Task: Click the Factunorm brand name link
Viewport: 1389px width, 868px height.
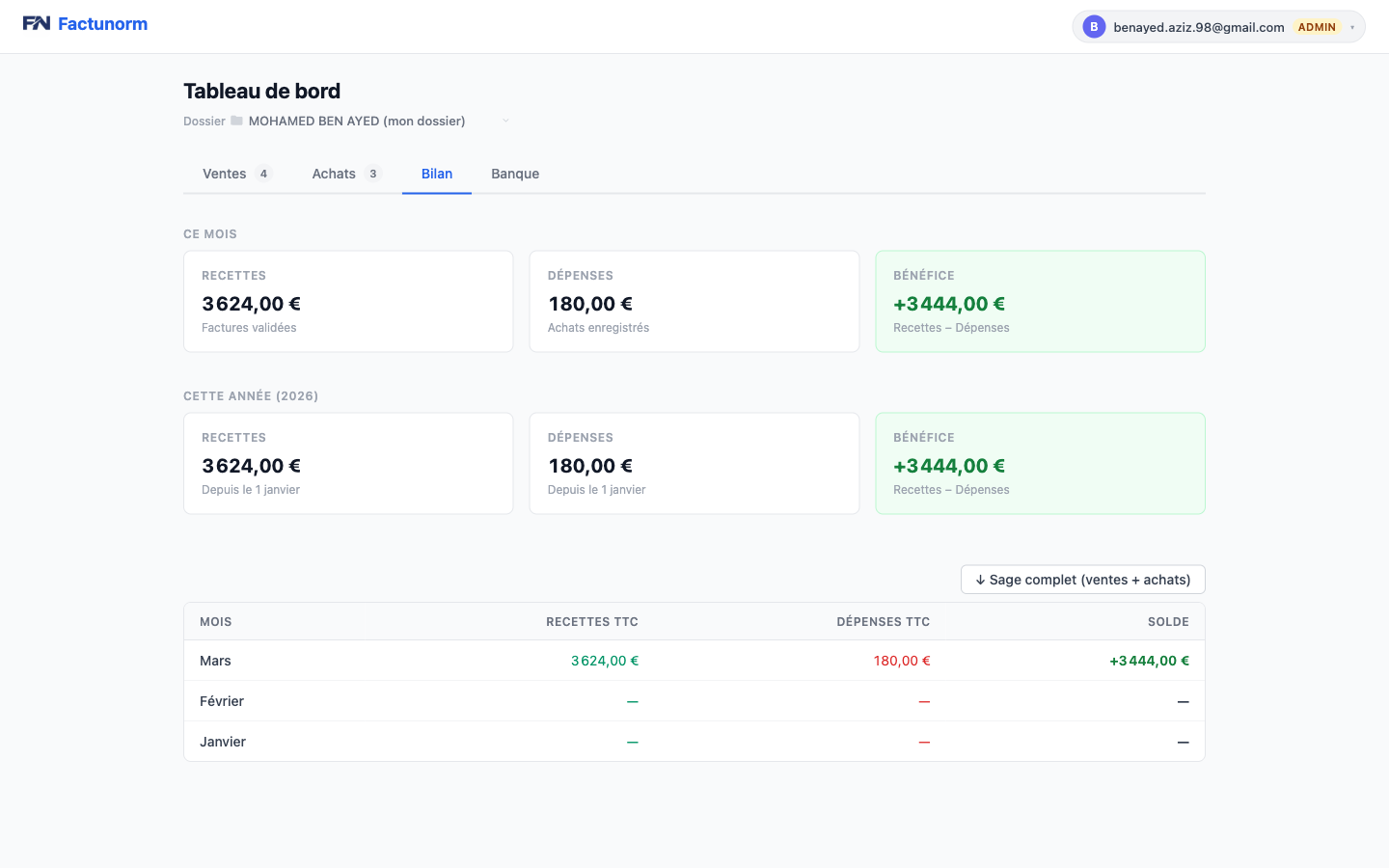Action: click(102, 23)
